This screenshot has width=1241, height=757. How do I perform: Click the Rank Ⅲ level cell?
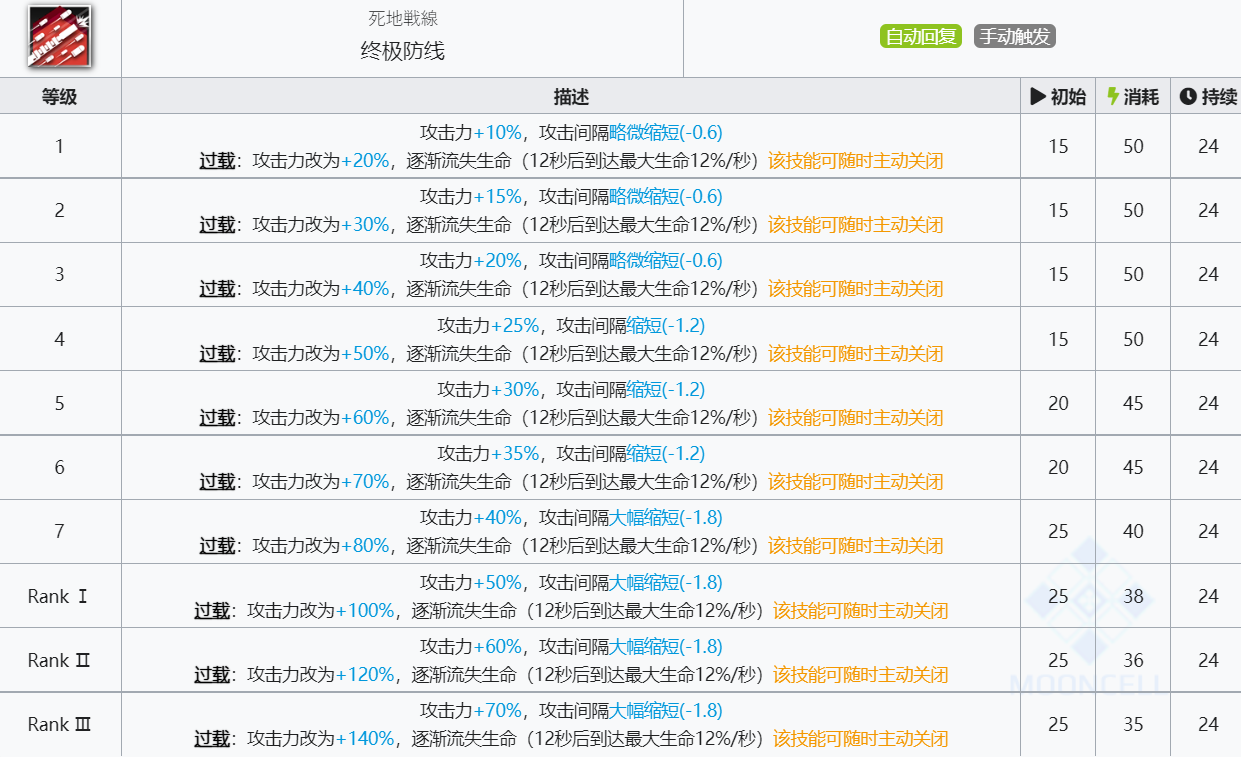60,724
